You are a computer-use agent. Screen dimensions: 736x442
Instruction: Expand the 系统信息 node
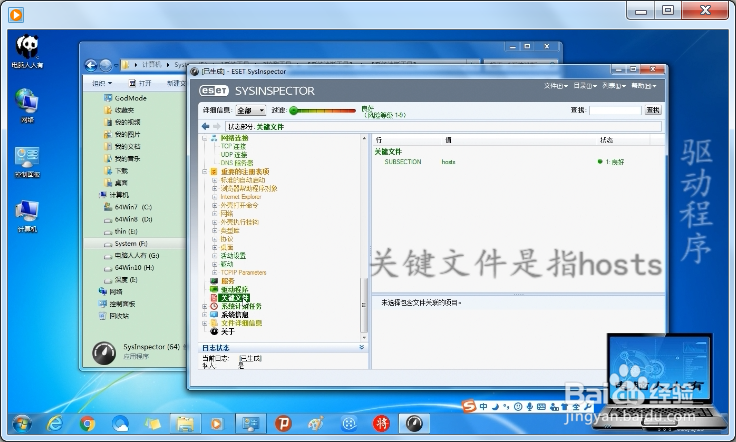pos(205,315)
